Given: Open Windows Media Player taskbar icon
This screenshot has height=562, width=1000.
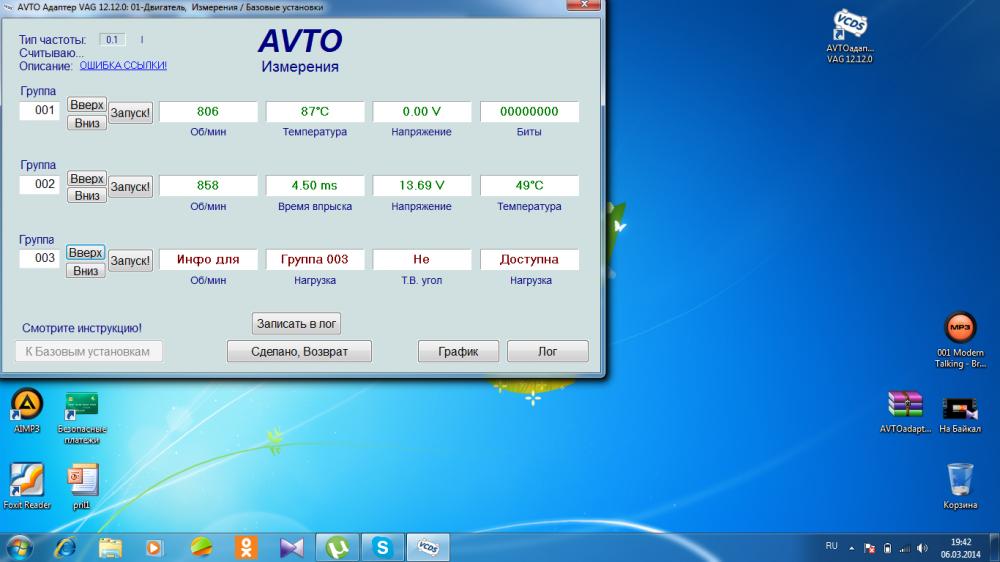Looking at the screenshot, I should [154, 548].
